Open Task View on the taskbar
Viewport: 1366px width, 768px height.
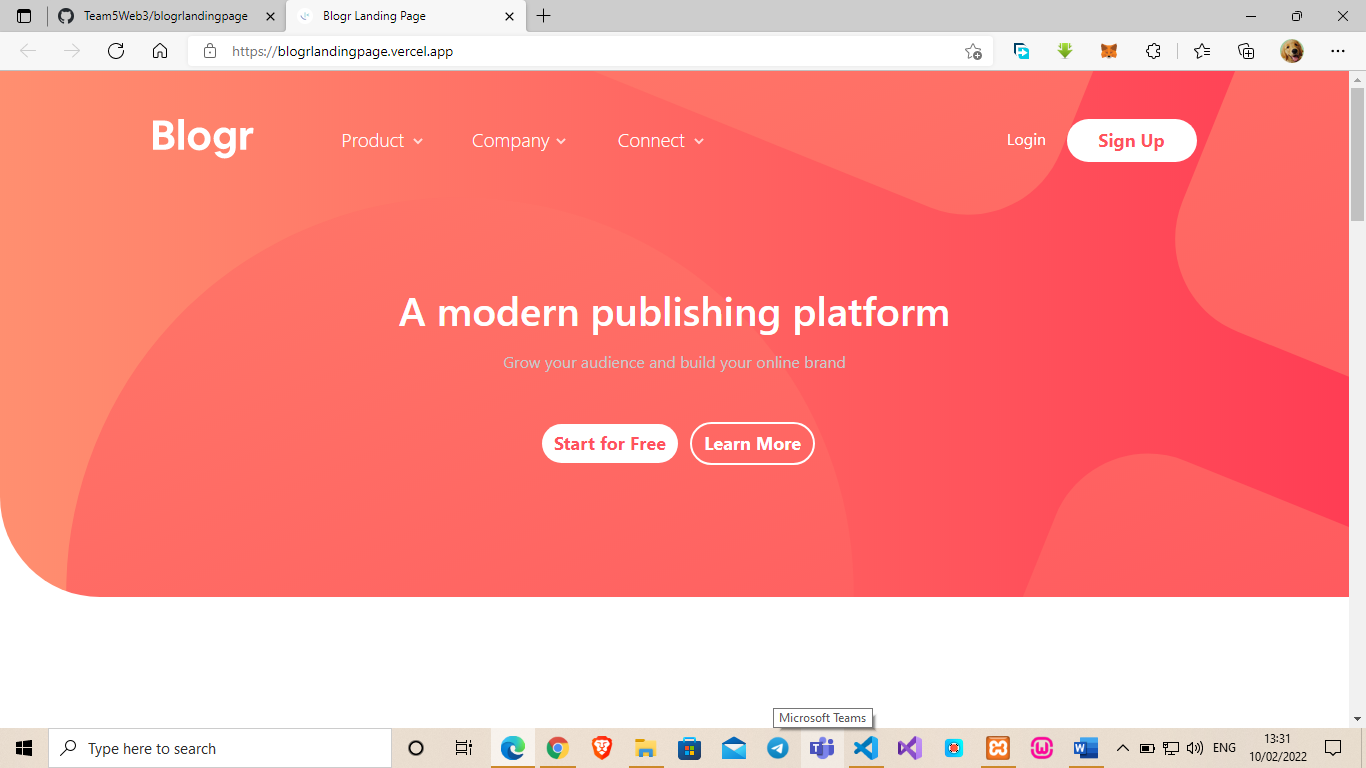point(463,748)
